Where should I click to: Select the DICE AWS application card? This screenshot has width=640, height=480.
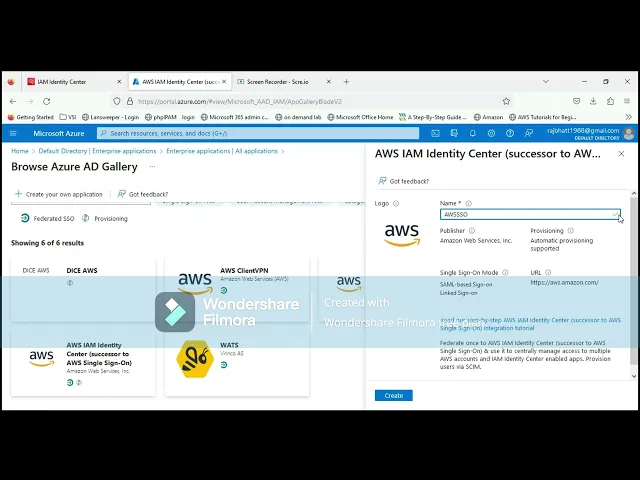pyautogui.click(x=83, y=289)
